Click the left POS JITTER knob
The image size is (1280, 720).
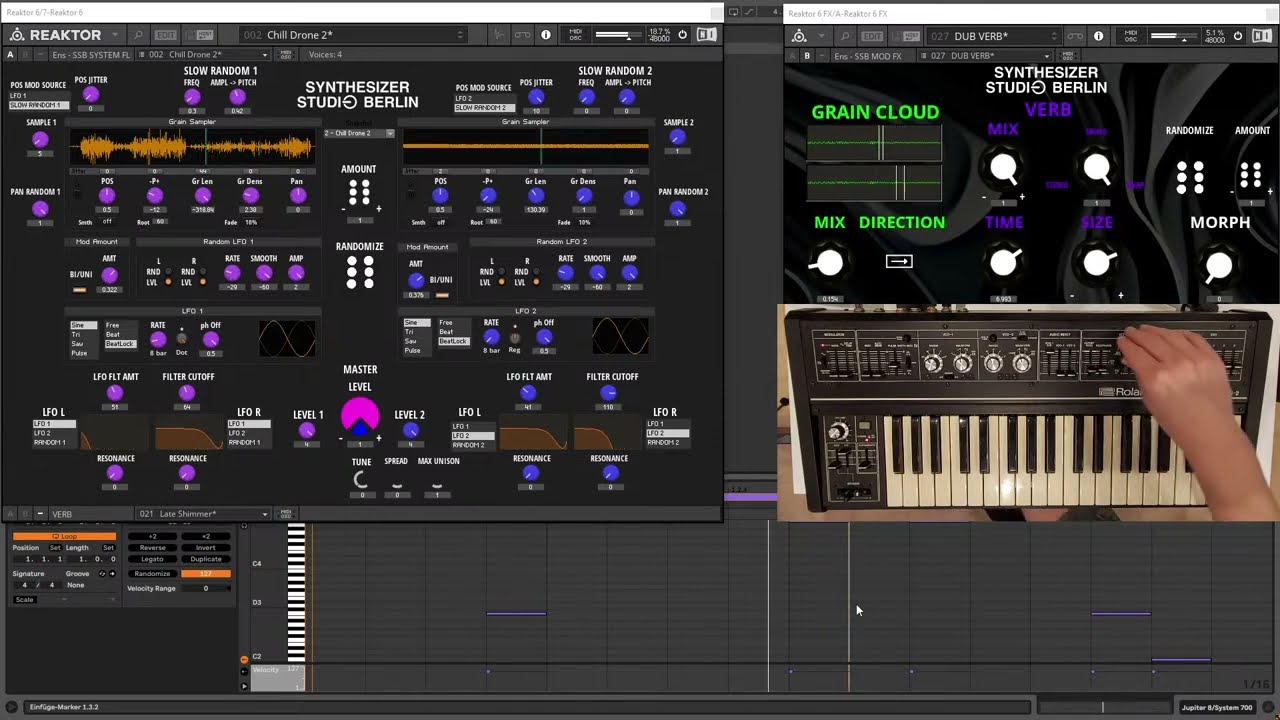click(x=91, y=95)
